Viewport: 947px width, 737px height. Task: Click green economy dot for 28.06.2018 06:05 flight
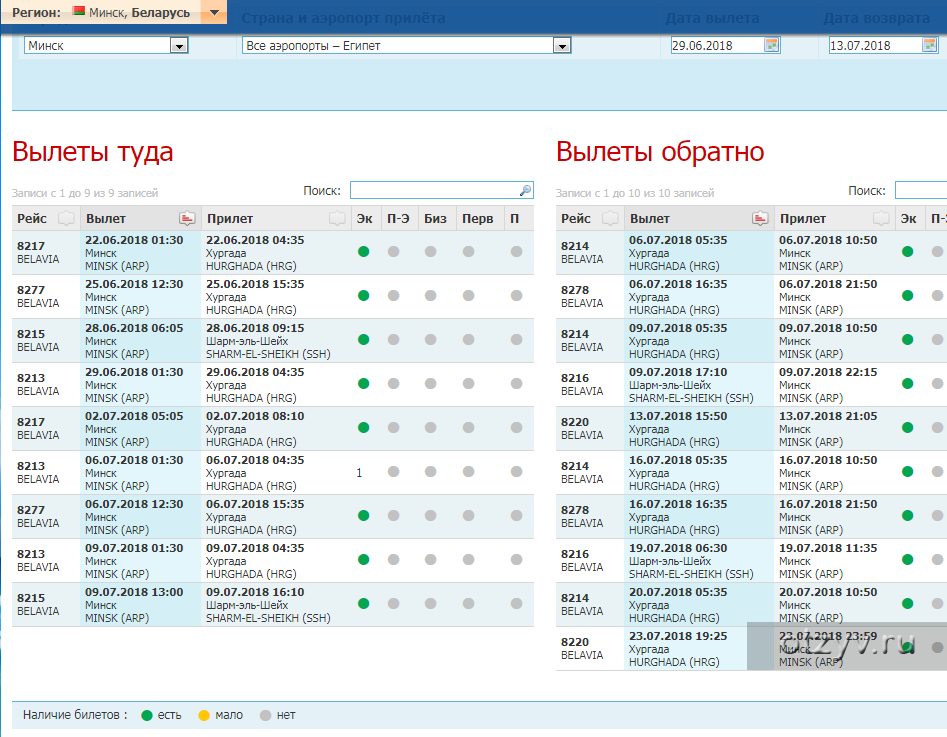coord(364,340)
